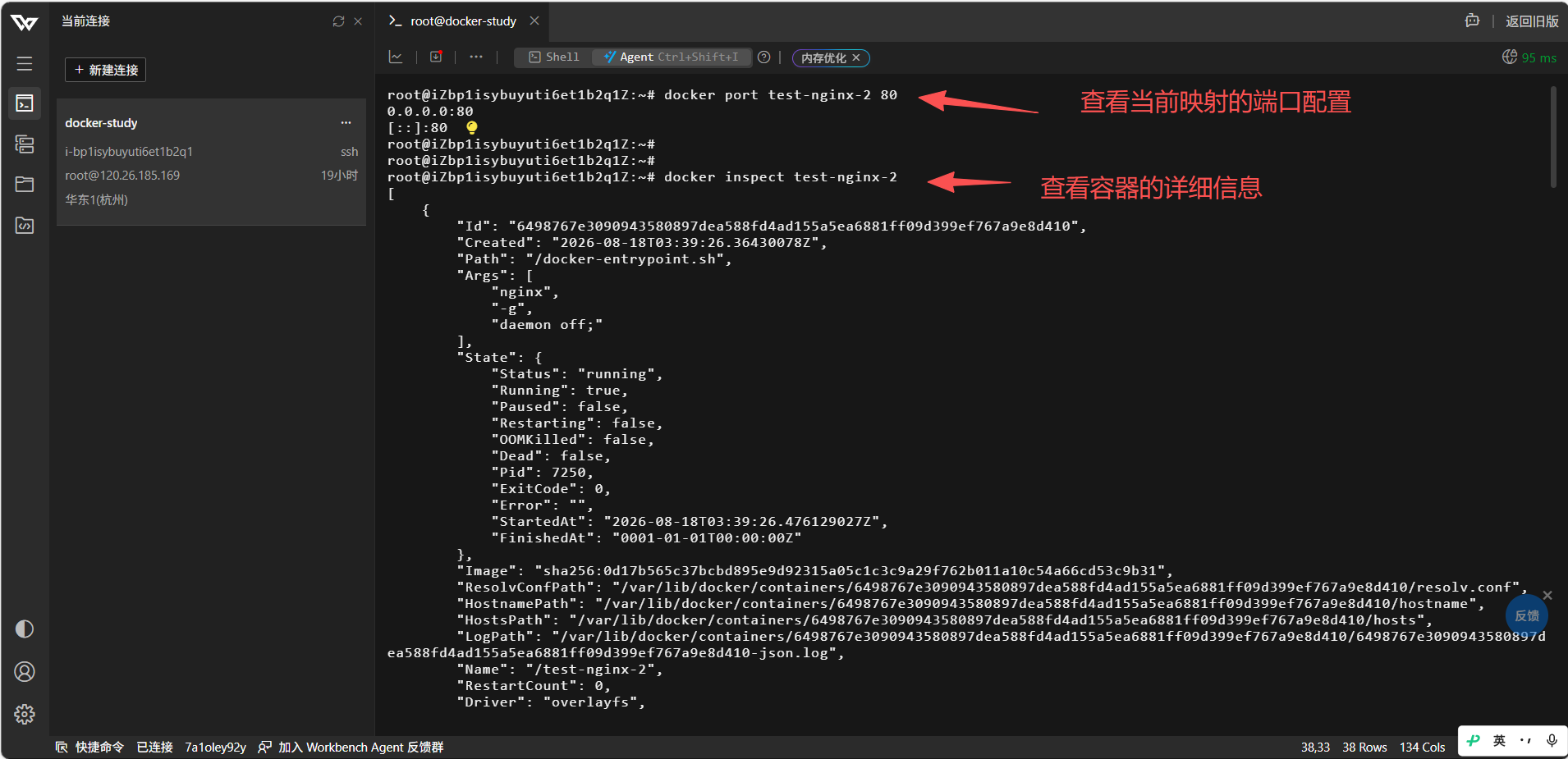1568x759 pixels.
Task: Select the terminal connections sidebar icon
Action: [25, 103]
